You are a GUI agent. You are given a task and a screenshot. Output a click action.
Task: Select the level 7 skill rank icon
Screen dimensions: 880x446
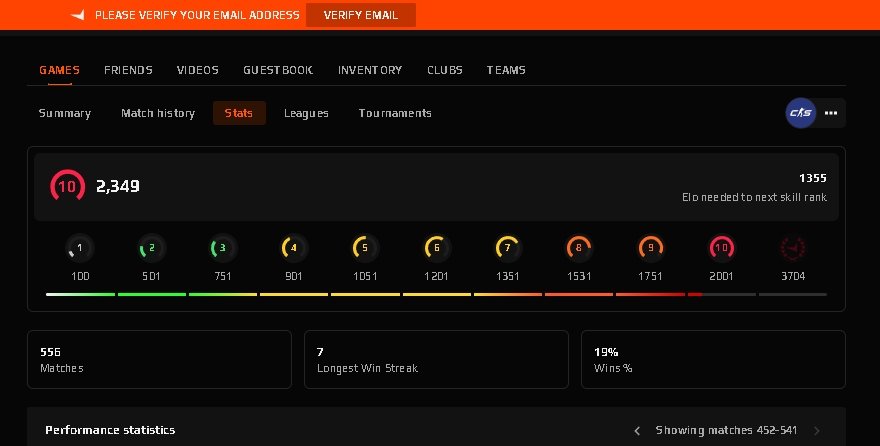(507, 247)
